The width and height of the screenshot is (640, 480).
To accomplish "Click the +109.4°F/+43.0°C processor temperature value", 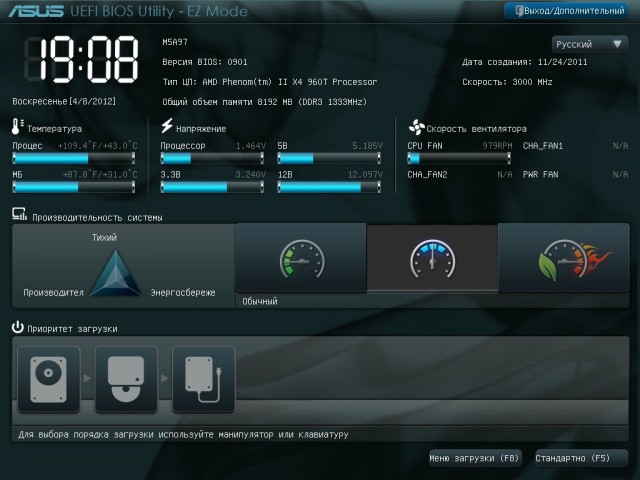I will (98, 146).
